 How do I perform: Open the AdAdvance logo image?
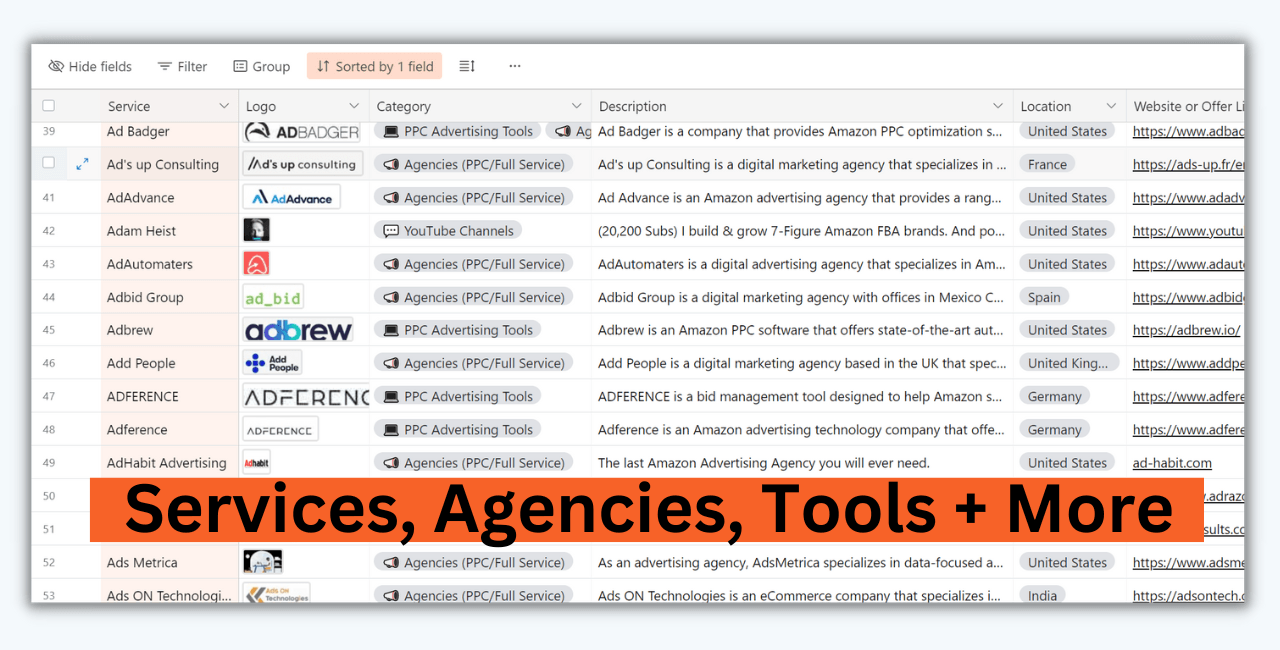(291, 198)
